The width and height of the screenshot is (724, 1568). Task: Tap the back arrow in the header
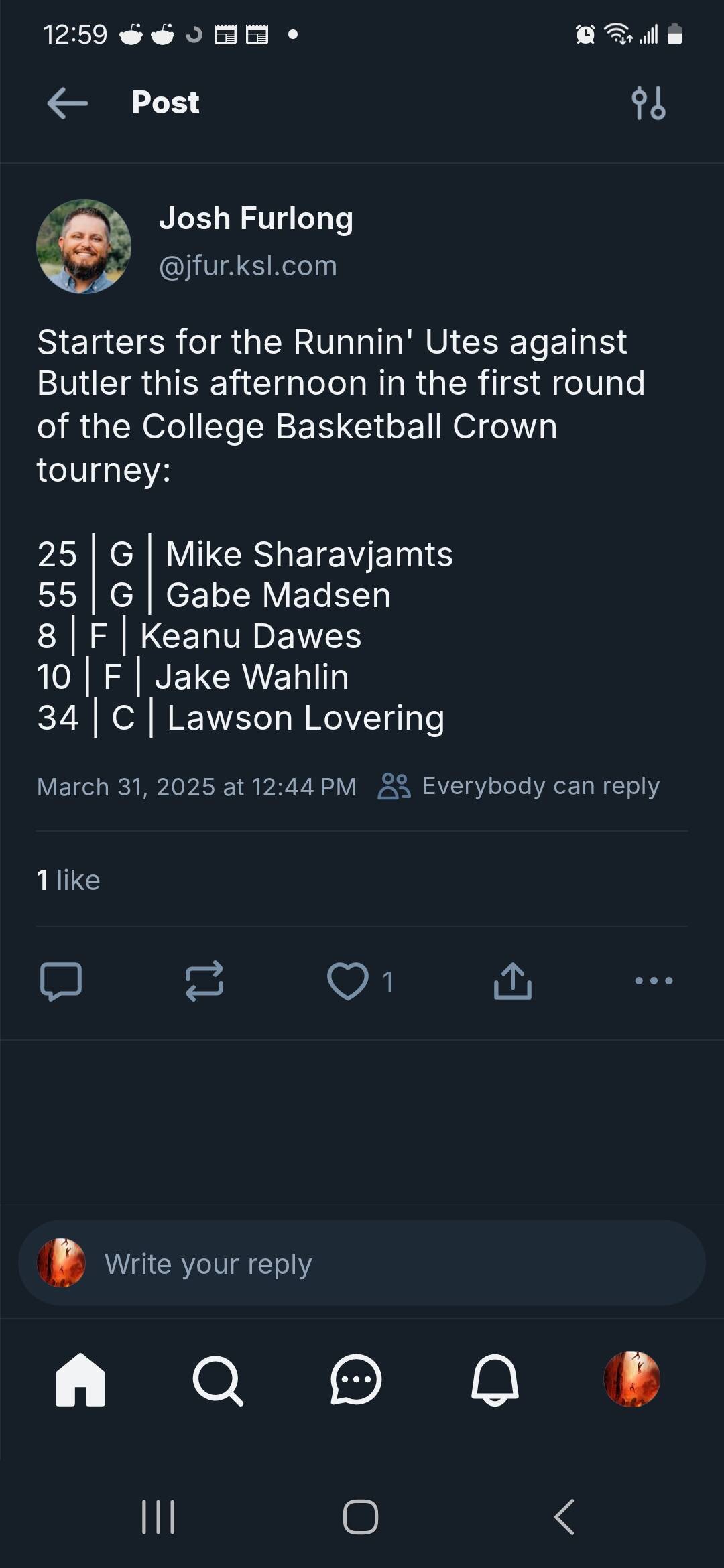(68, 103)
